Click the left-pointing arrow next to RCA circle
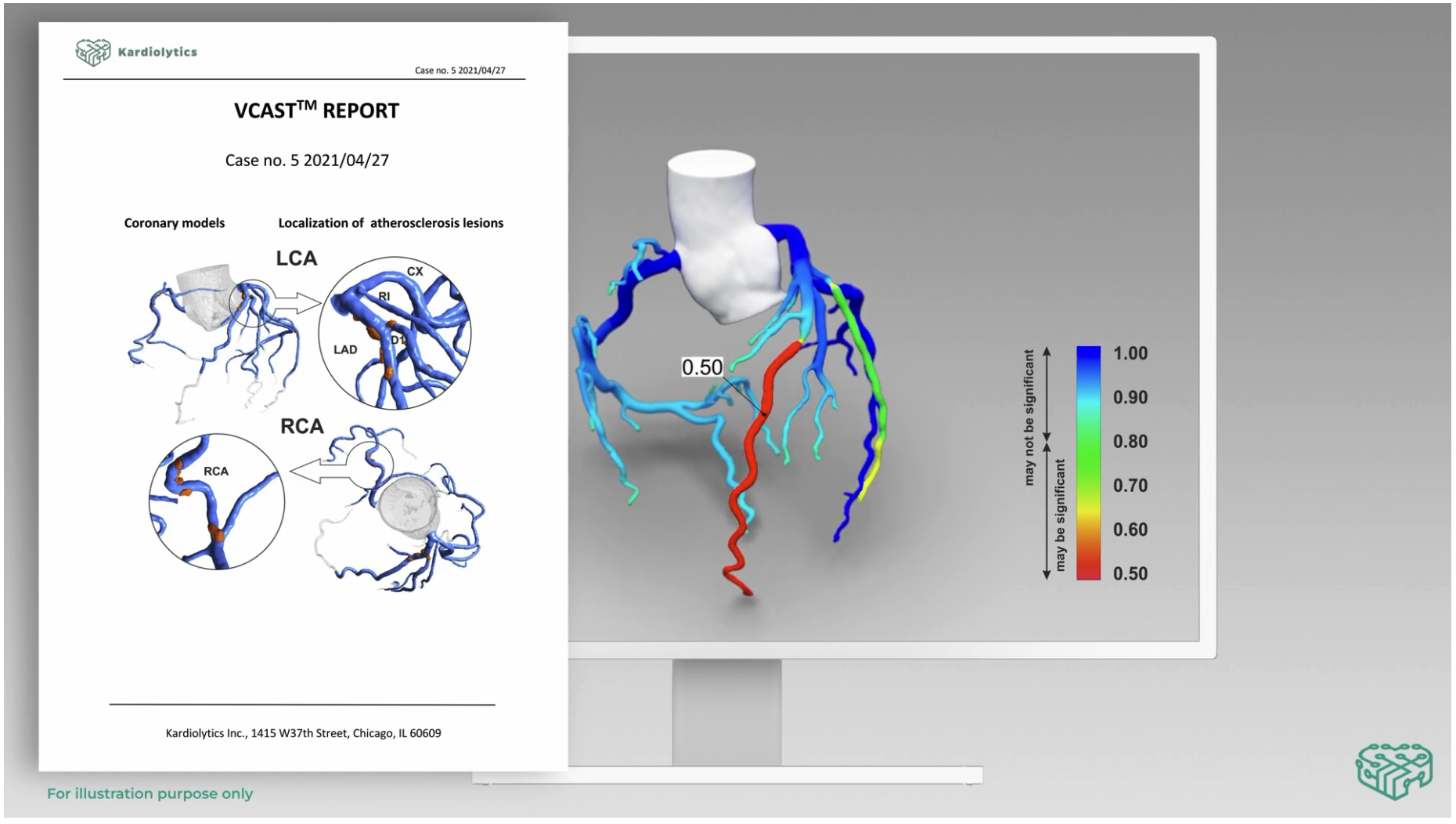 318,472
